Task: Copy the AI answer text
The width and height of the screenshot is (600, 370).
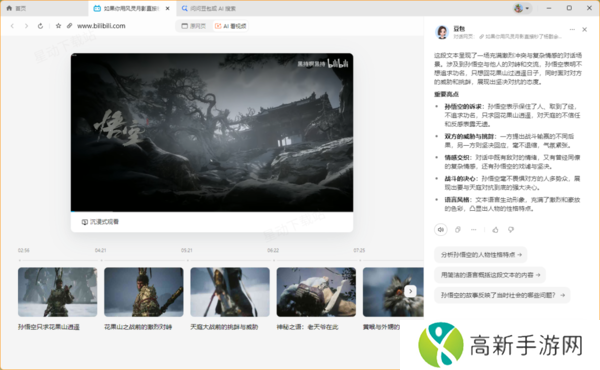Action: click(457, 230)
